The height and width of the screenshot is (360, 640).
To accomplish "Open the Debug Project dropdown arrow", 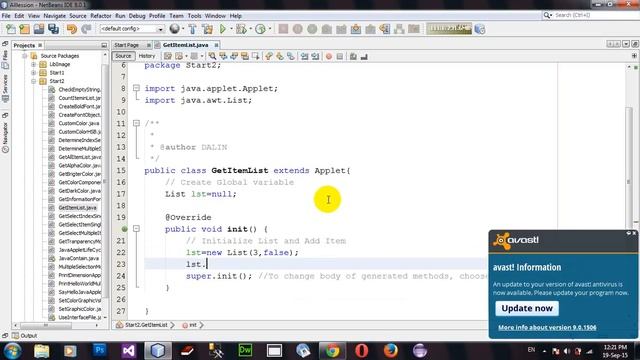I will pos(250,29).
